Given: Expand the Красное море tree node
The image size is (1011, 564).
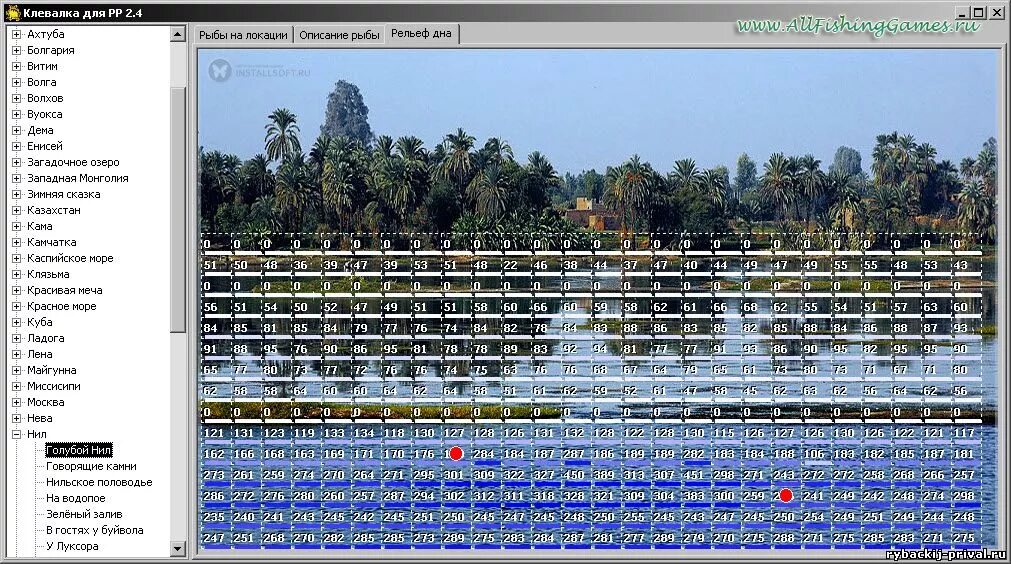Looking at the screenshot, I should (x=16, y=306).
